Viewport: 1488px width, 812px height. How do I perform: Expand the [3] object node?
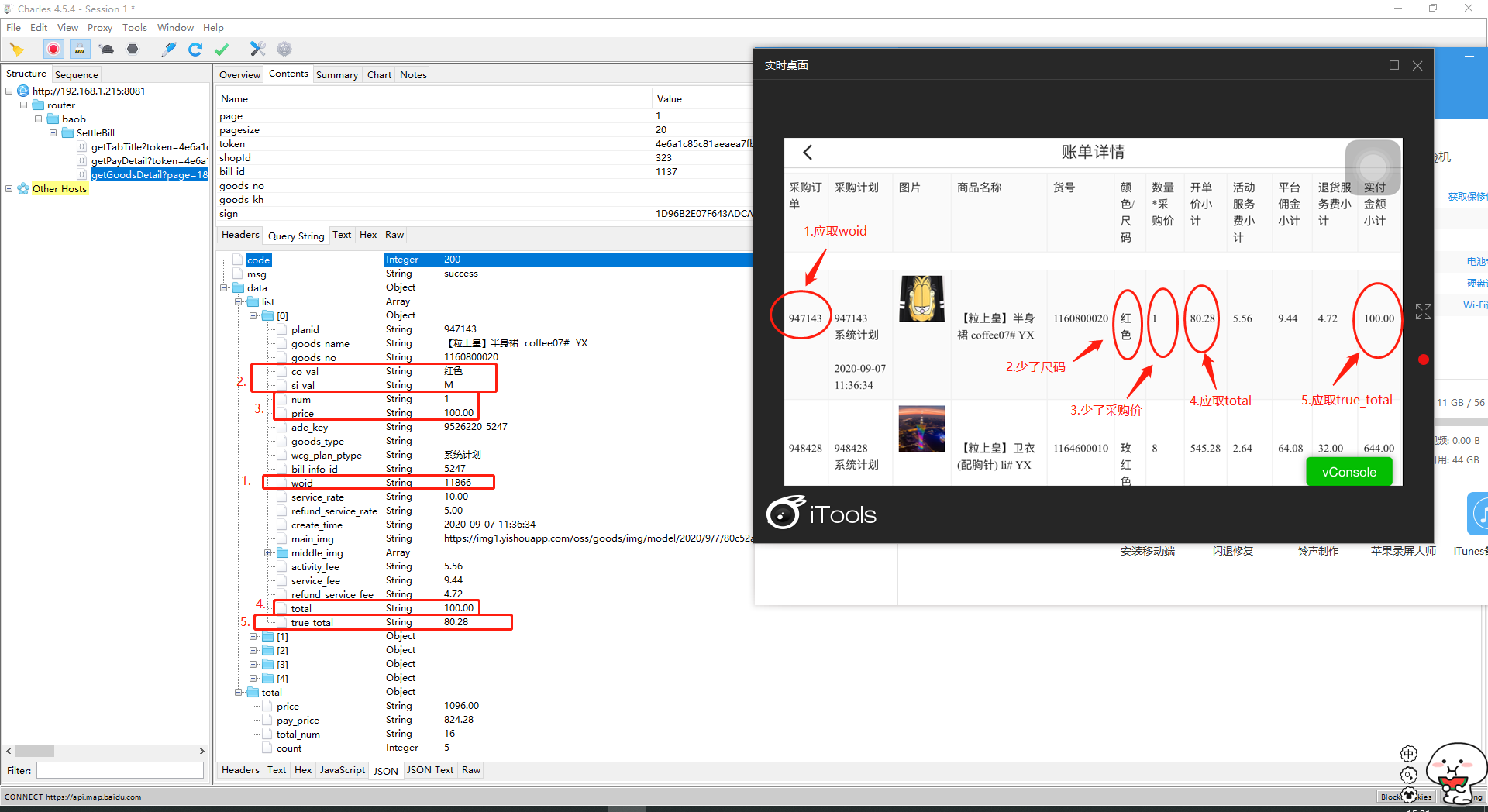253,664
